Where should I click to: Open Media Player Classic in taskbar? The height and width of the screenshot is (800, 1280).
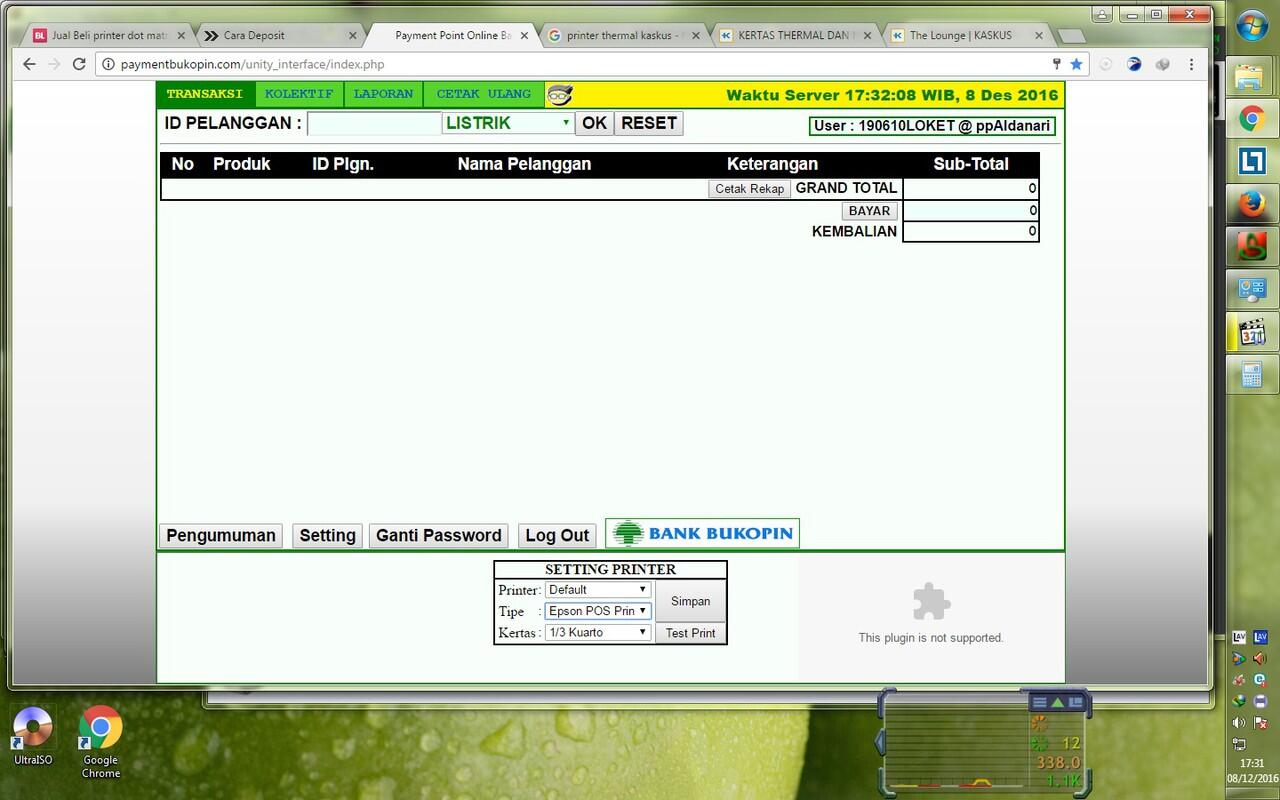point(1252,332)
